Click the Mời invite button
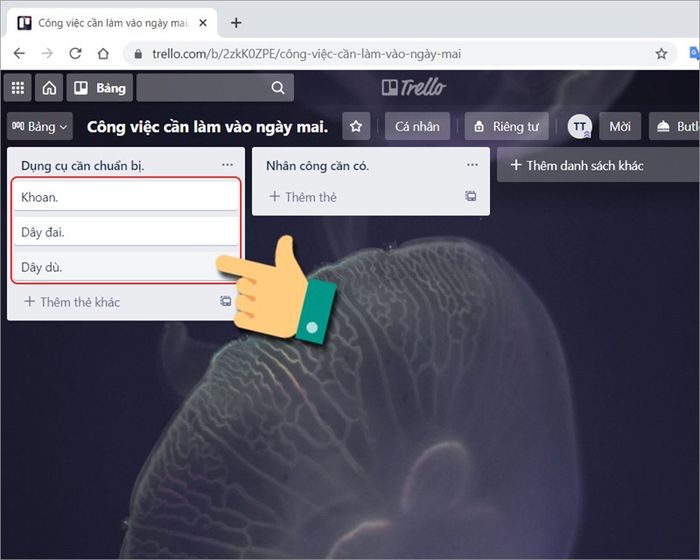700x560 pixels. [x=620, y=126]
